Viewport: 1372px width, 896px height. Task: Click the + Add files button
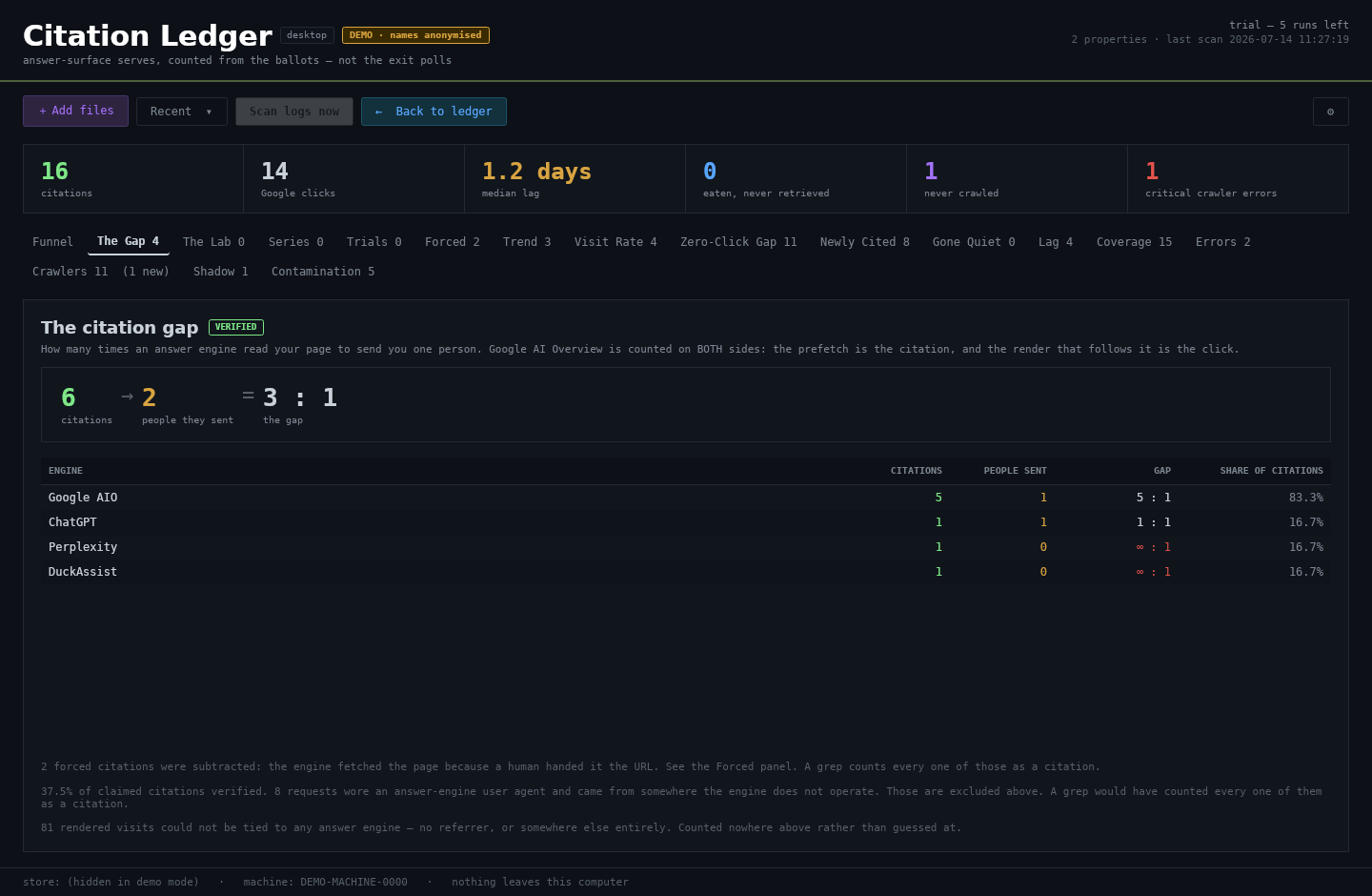pyautogui.click(x=76, y=111)
